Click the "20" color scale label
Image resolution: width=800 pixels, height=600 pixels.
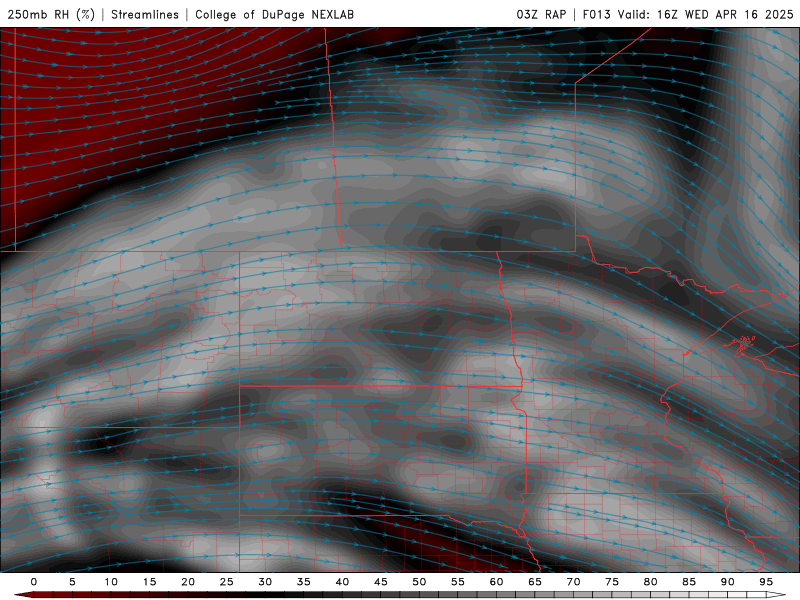(x=188, y=582)
